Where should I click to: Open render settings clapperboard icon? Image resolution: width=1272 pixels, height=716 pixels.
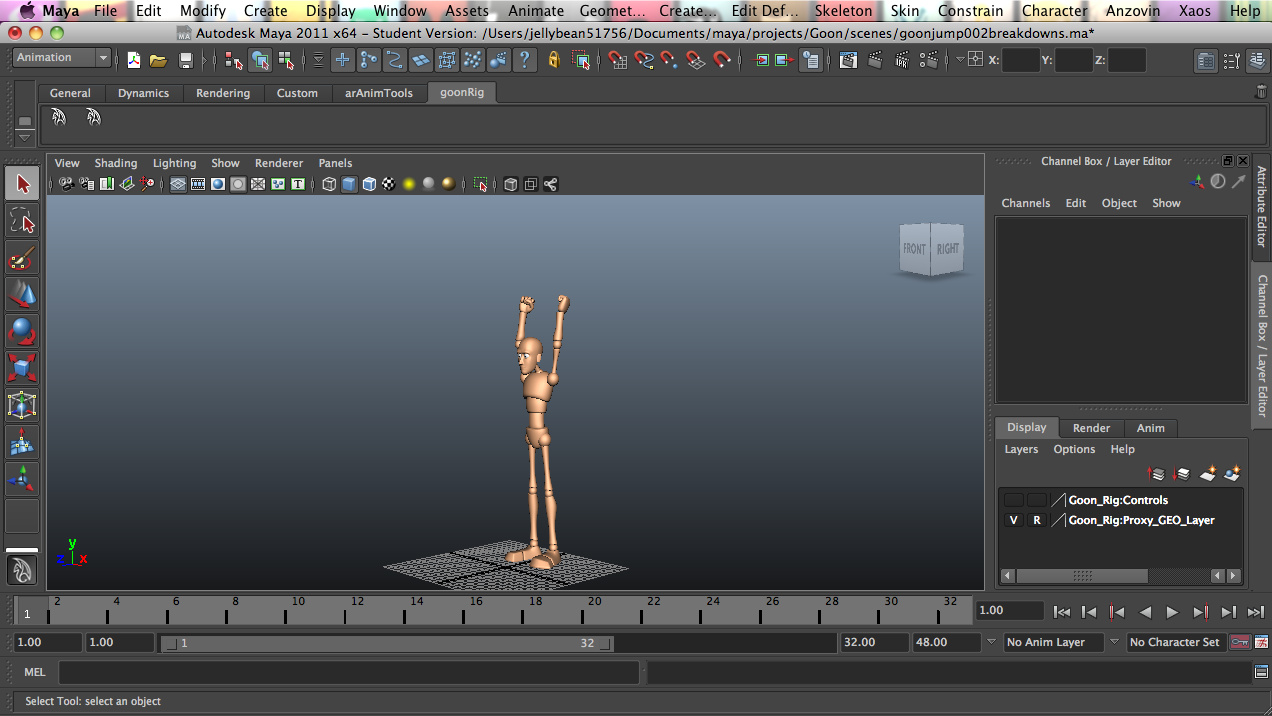(928, 61)
